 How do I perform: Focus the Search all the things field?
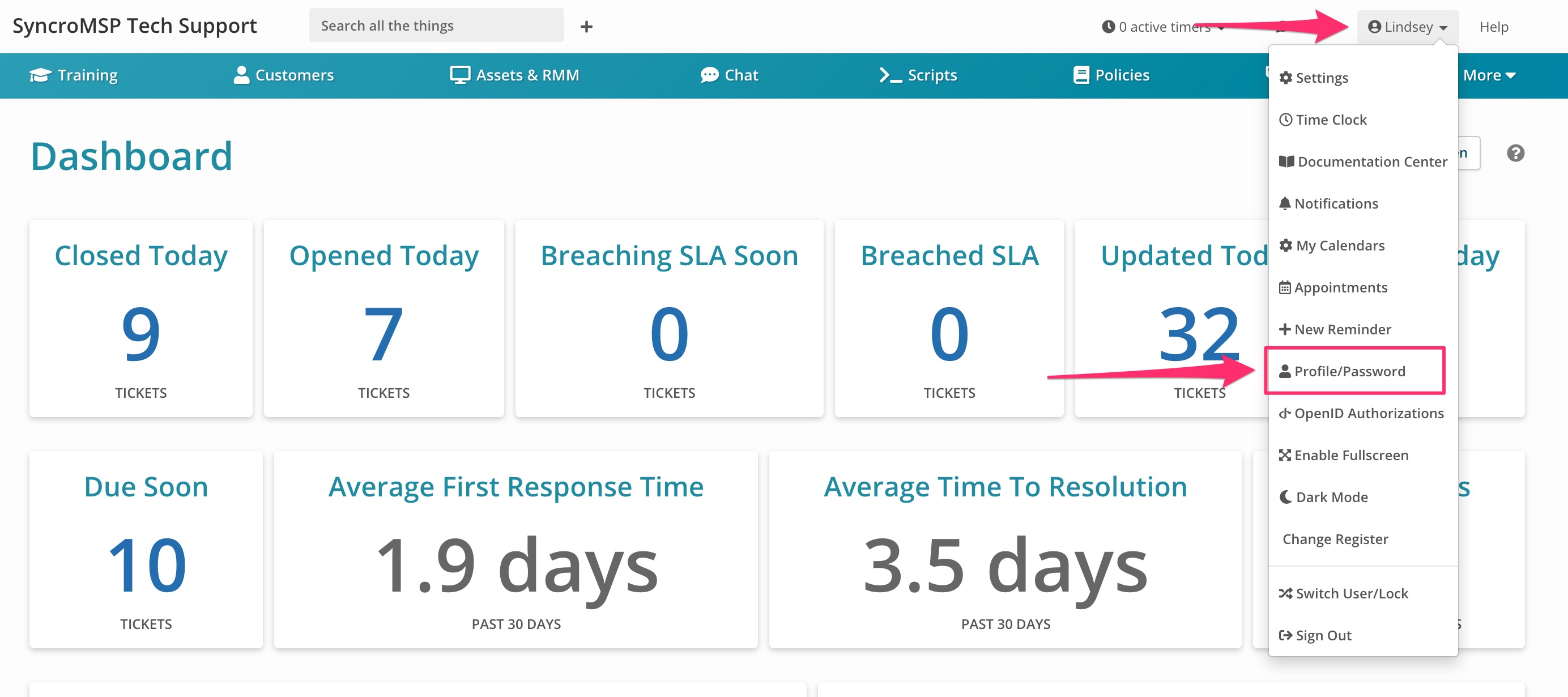pyautogui.click(x=436, y=25)
